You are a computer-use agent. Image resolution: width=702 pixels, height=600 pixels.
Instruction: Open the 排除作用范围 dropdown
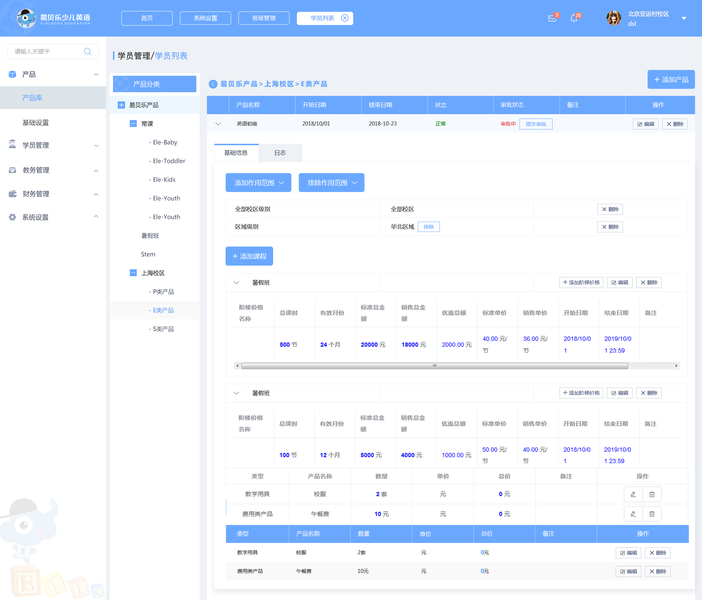(x=331, y=183)
